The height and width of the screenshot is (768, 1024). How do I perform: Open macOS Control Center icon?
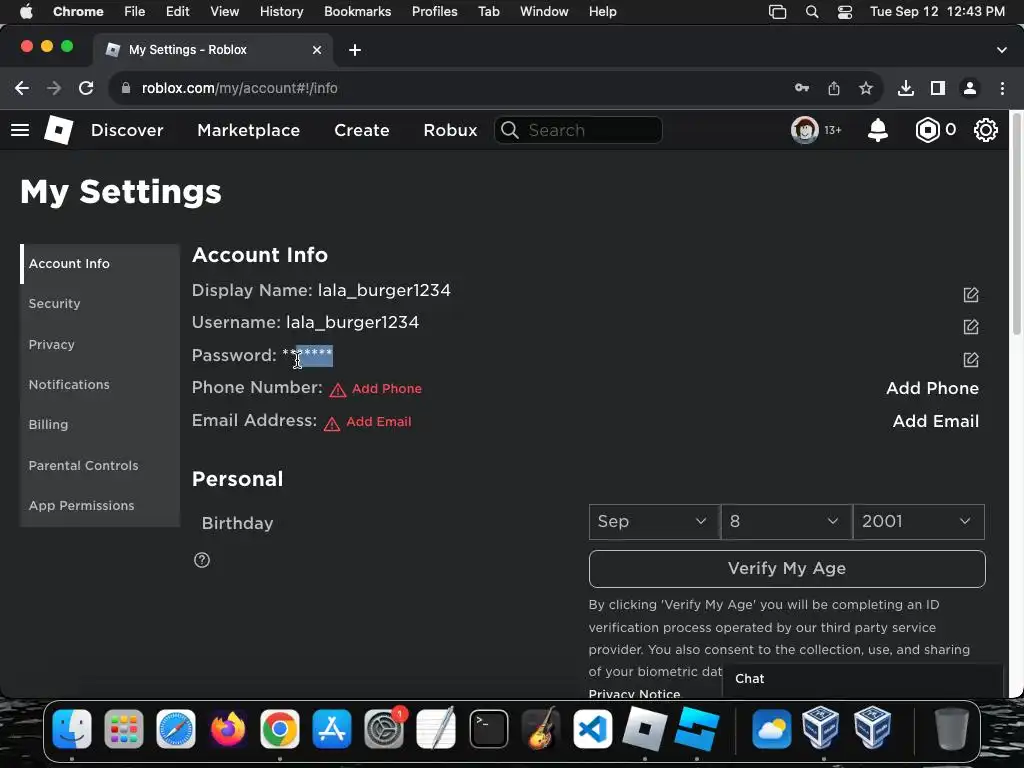pyautogui.click(x=845, y=12)
